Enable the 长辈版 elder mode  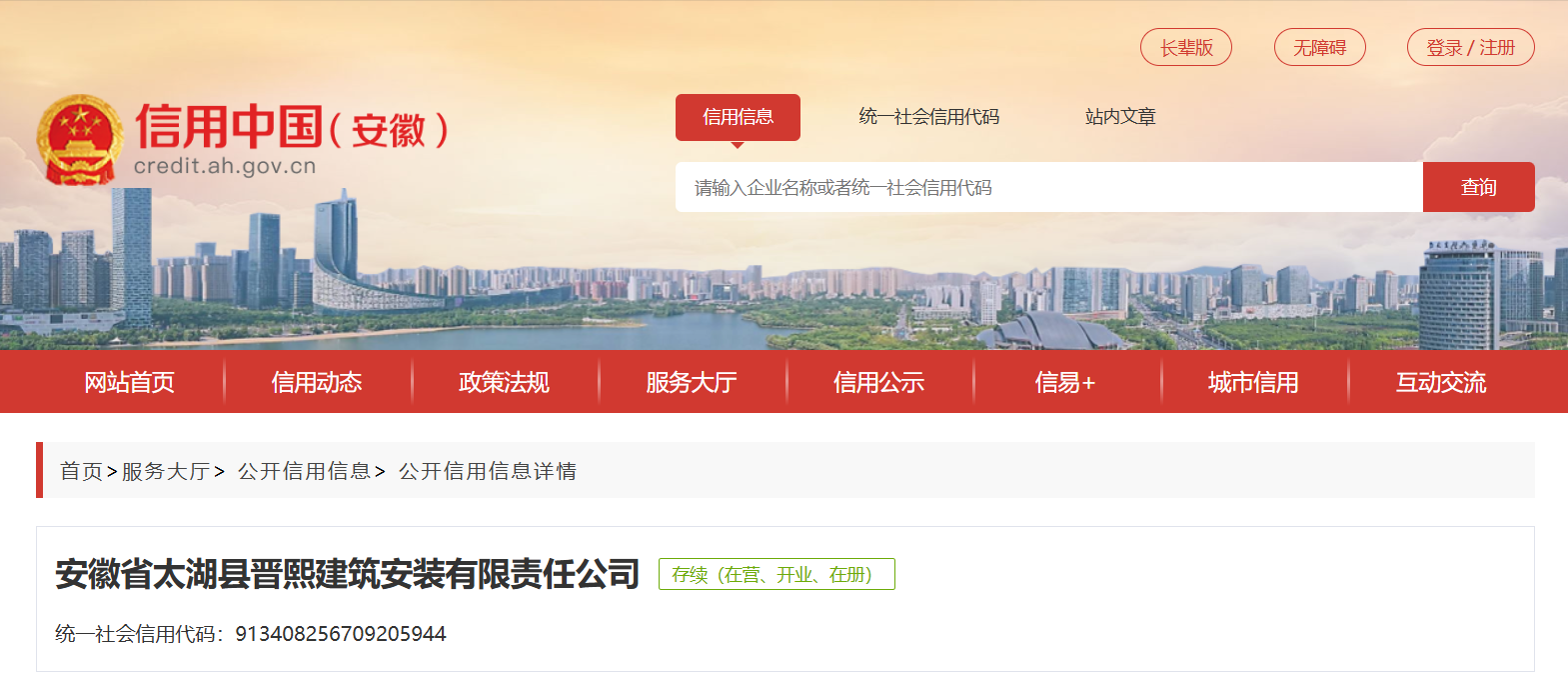(x=1186, y=47)
